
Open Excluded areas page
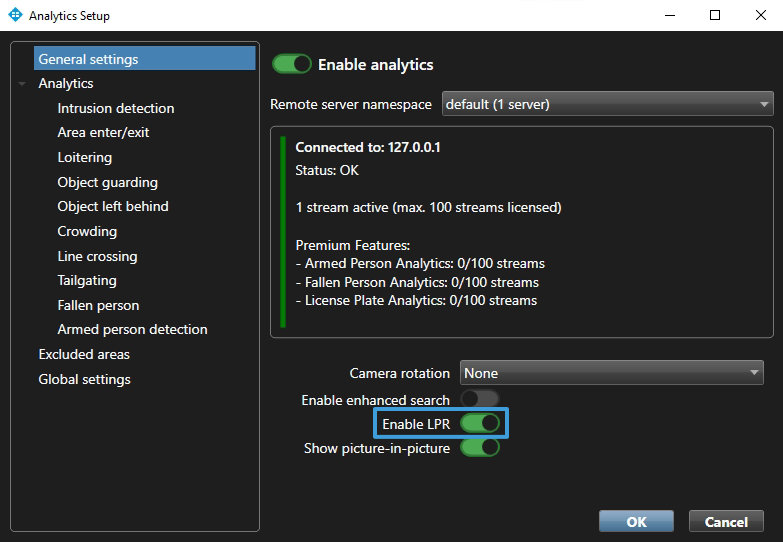[84, 354]
